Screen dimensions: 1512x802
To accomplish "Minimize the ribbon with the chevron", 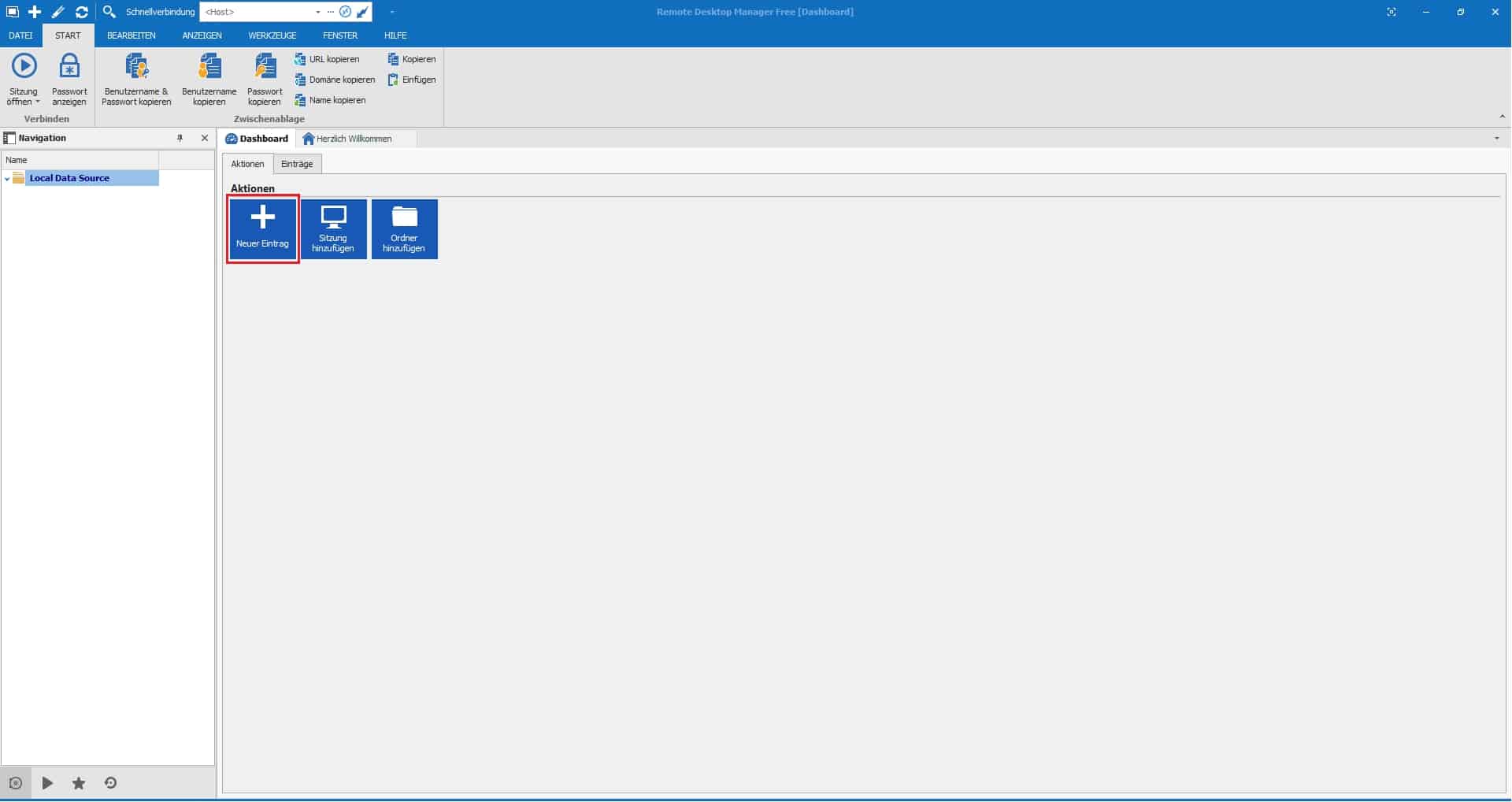I will 1503,114.
